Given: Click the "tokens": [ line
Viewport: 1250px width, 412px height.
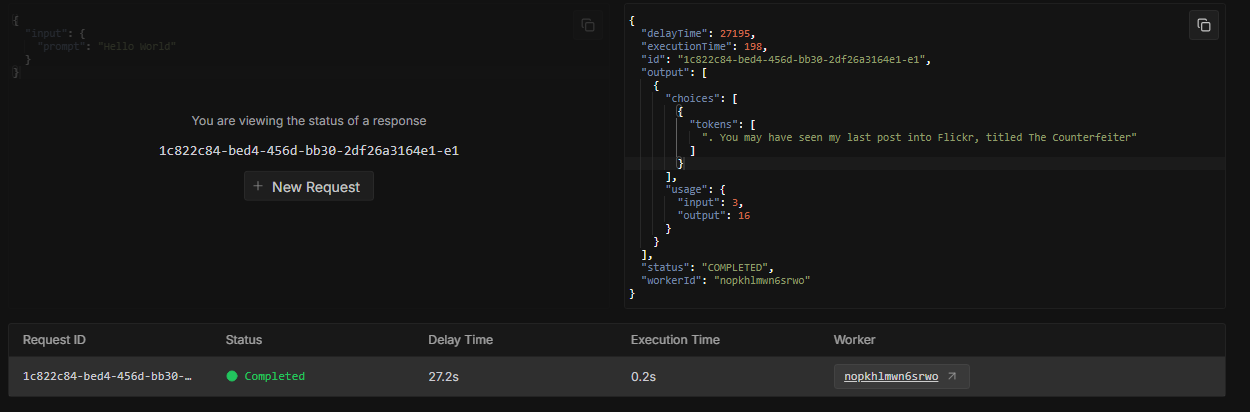Looking at the screenshot, I should [x=723, y=124].
